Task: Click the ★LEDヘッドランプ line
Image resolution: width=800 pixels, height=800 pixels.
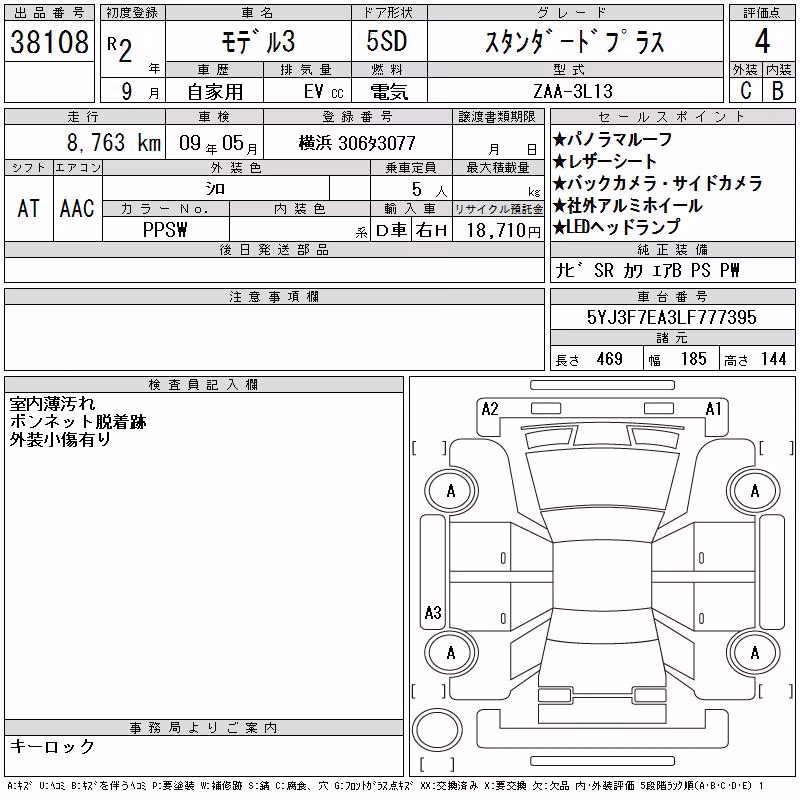Action: click(616, 227)
